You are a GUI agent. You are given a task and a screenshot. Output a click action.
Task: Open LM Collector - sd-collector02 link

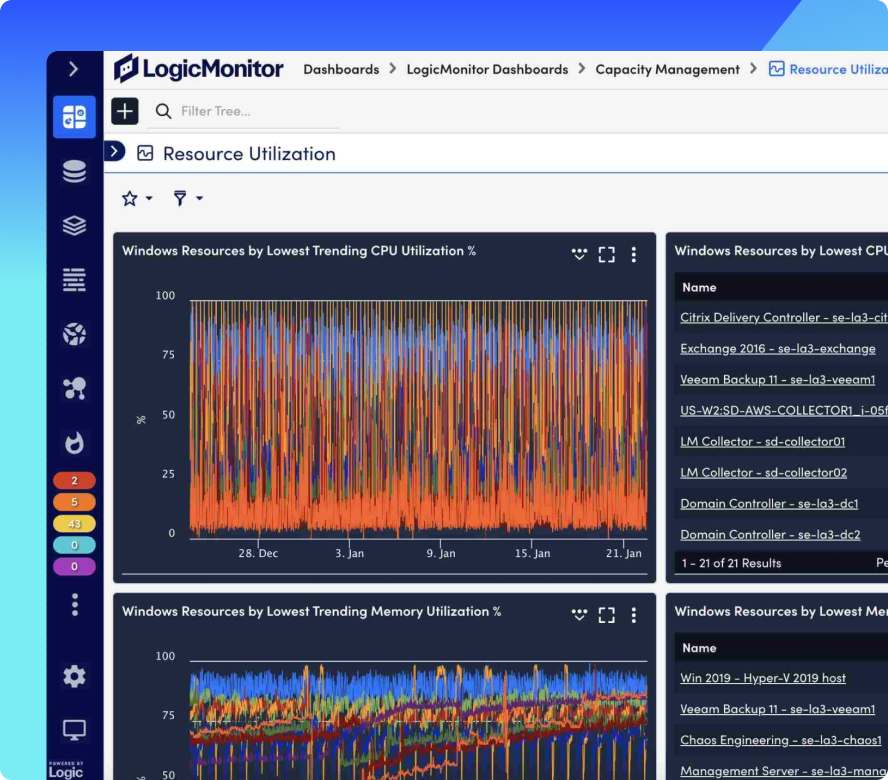pos(763,472)
